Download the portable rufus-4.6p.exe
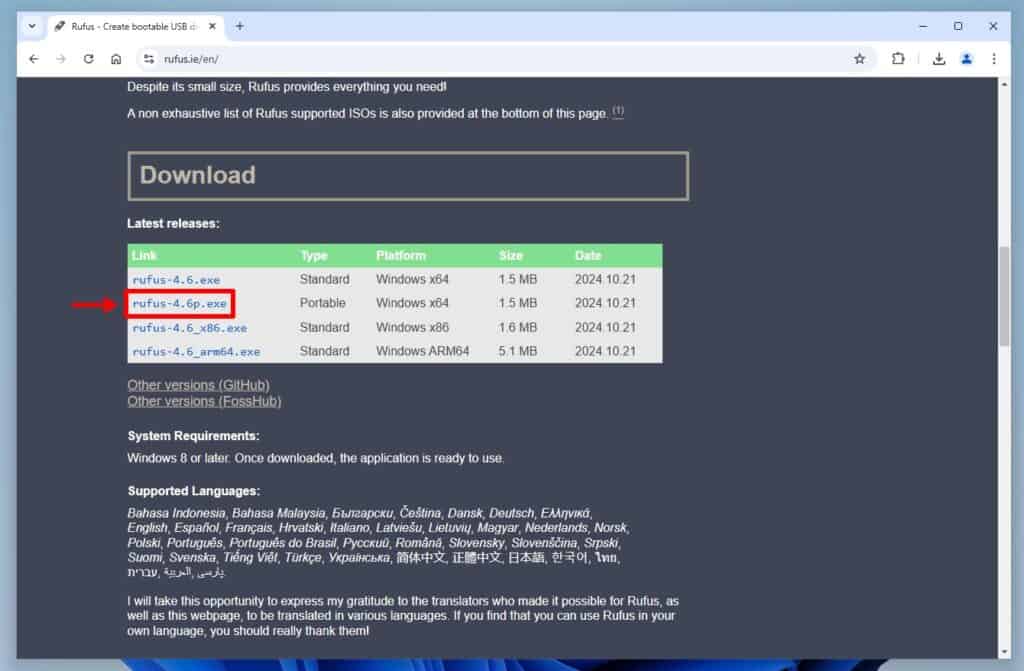The width and height of the screenshot is (1024, 671). coord(180,304)
